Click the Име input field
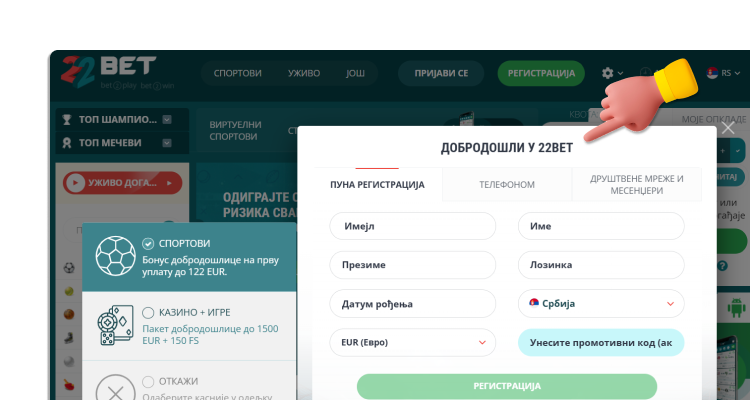 click(x=601, y=226)
